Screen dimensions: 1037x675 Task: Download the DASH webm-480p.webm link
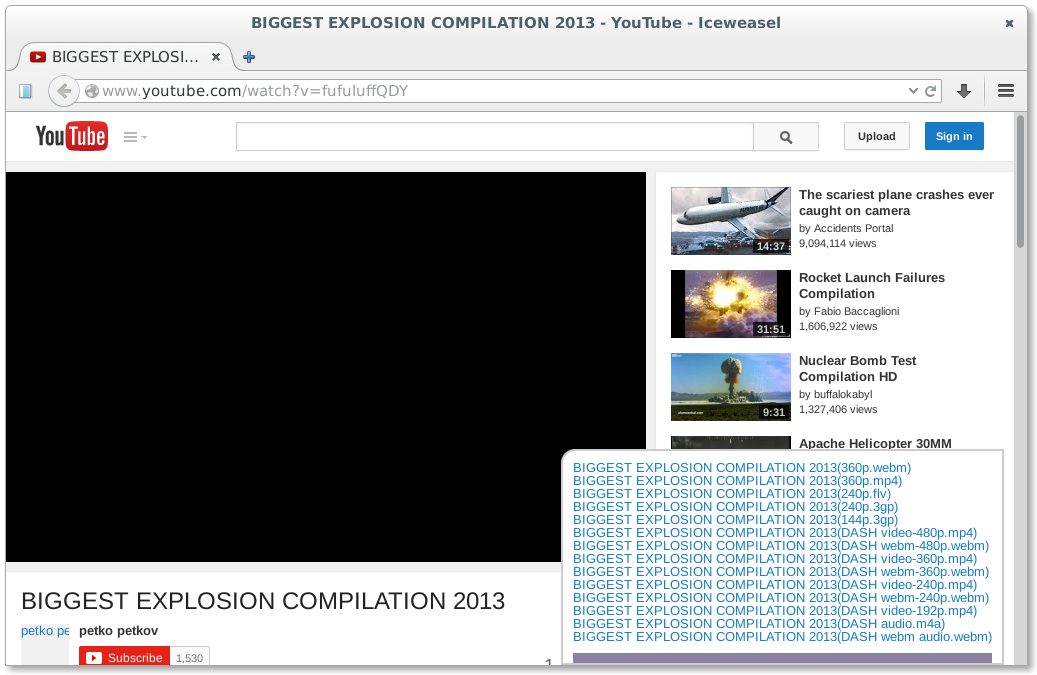click(780, 545)
